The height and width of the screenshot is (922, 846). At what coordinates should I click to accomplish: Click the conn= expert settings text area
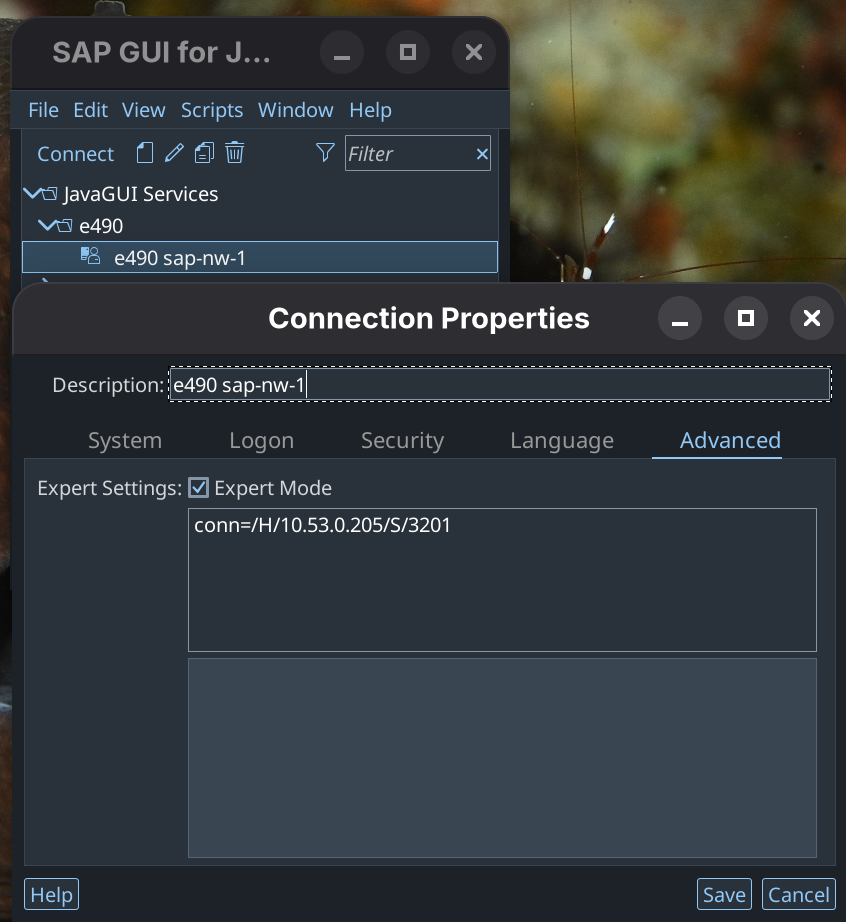pos(502,580)
